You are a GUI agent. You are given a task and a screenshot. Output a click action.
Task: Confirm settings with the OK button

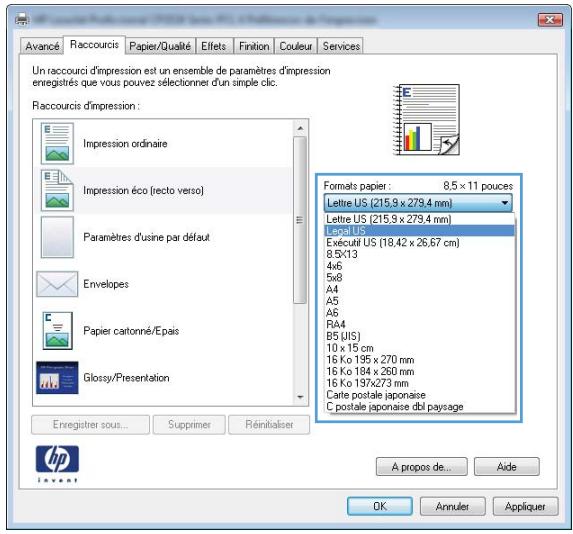[380, 506]
